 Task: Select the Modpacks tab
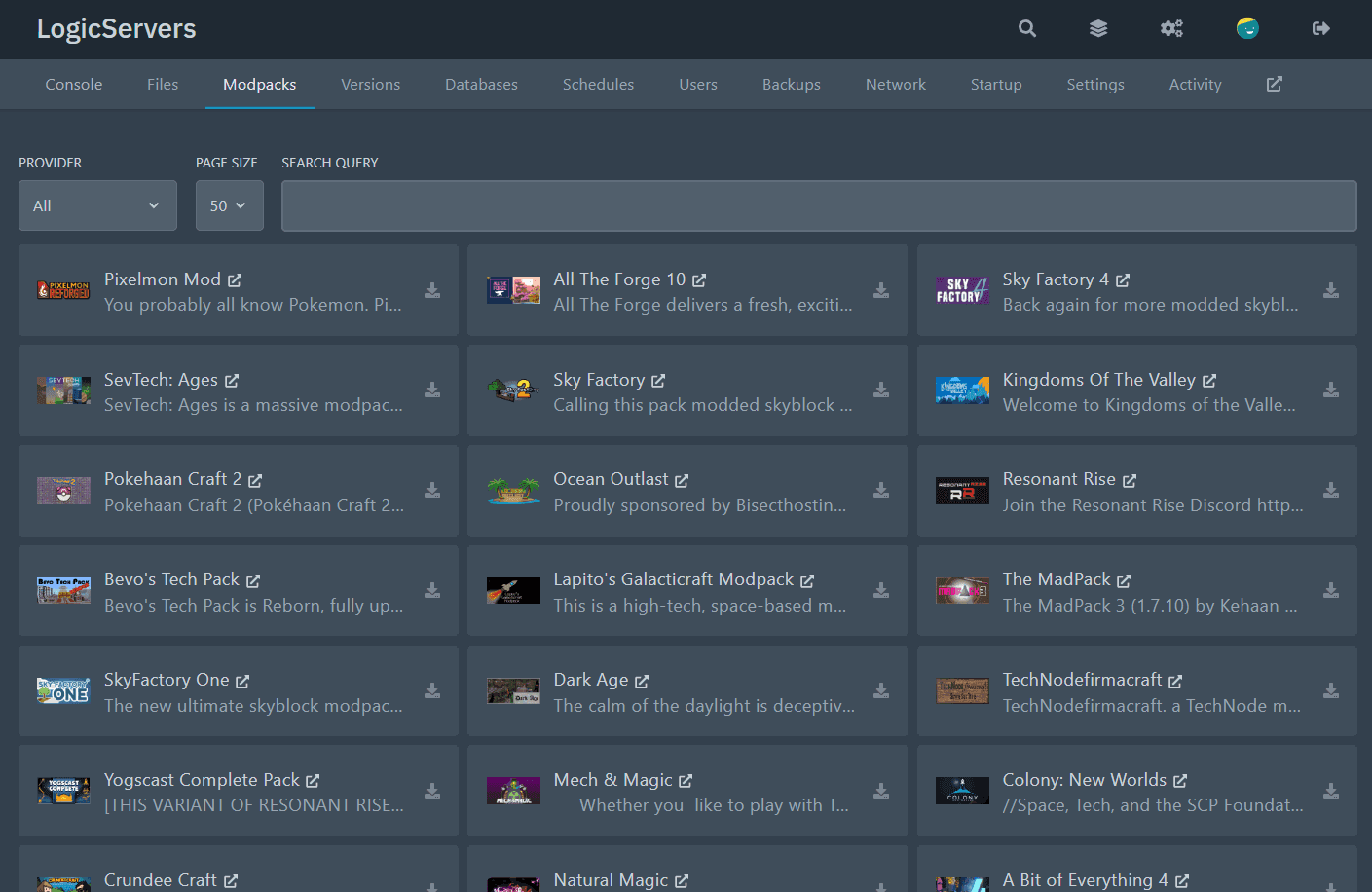pyautogui.click(x=260, y=84)
